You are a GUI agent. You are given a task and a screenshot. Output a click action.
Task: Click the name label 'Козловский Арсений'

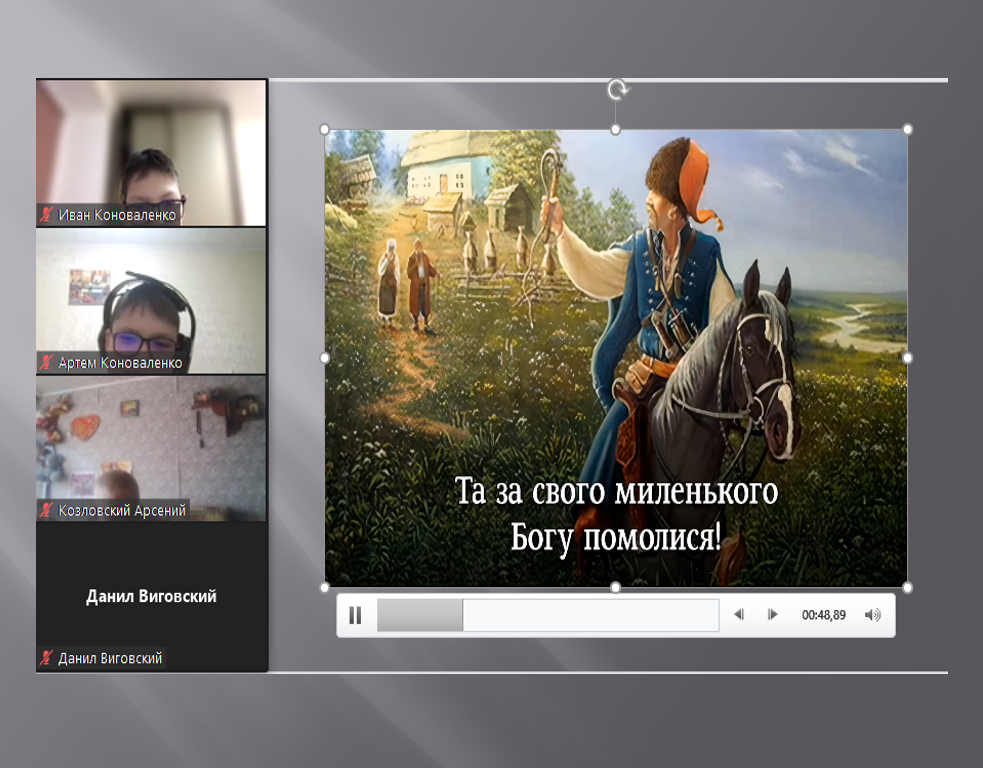(x=122, y=510)
